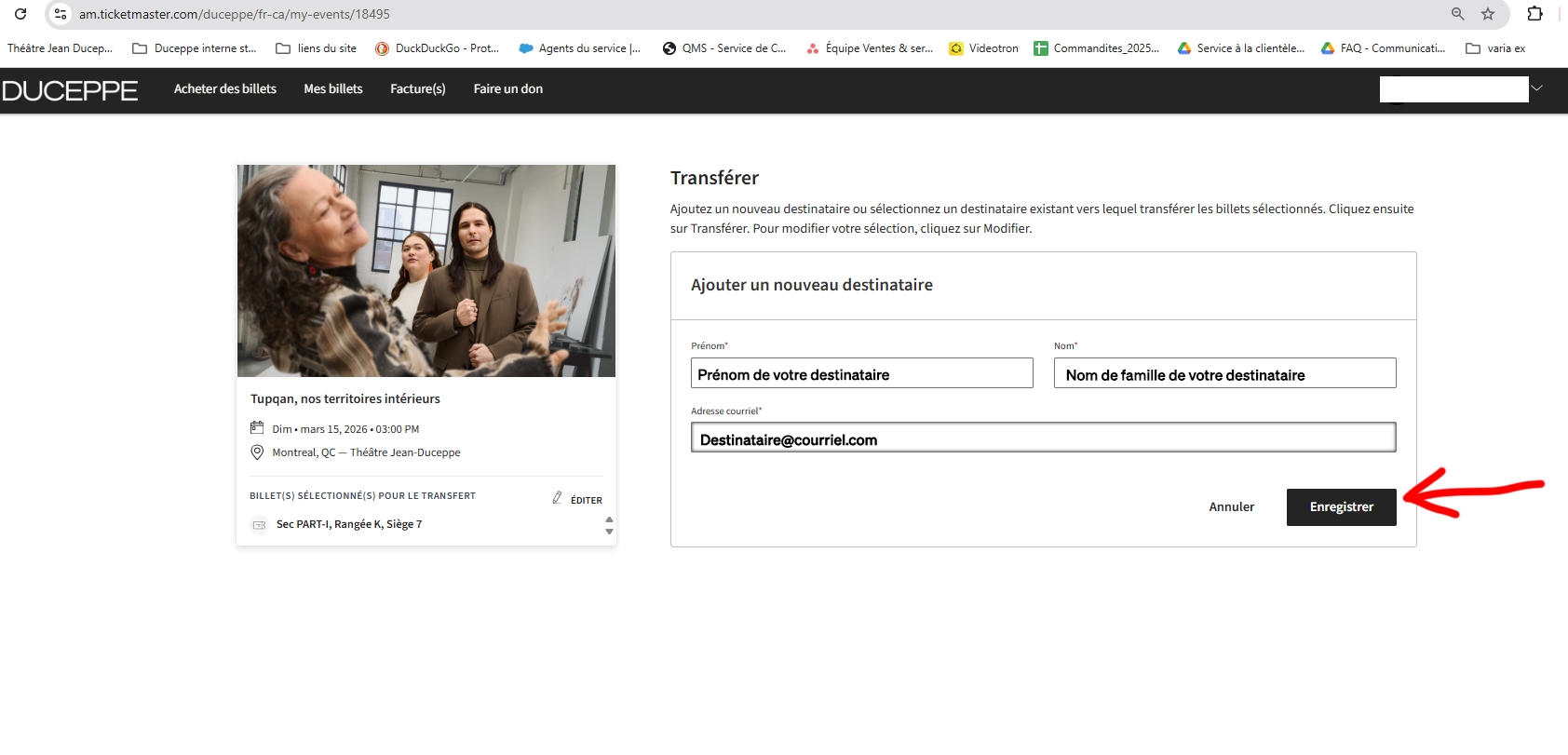1568x755 pixels.
Task: Click the DUCEPPE logo
Action: click(x=70, y=90)
